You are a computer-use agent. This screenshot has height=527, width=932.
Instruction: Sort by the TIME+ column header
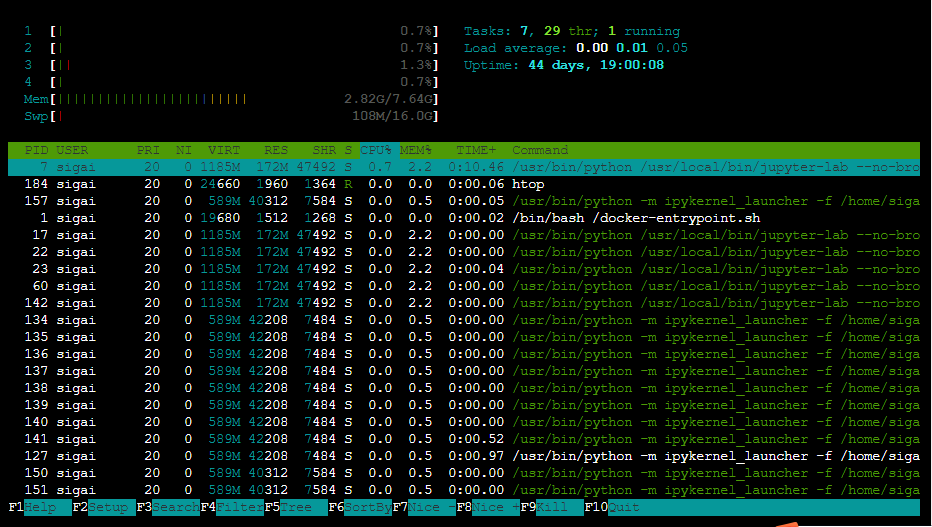coord(476,150)
